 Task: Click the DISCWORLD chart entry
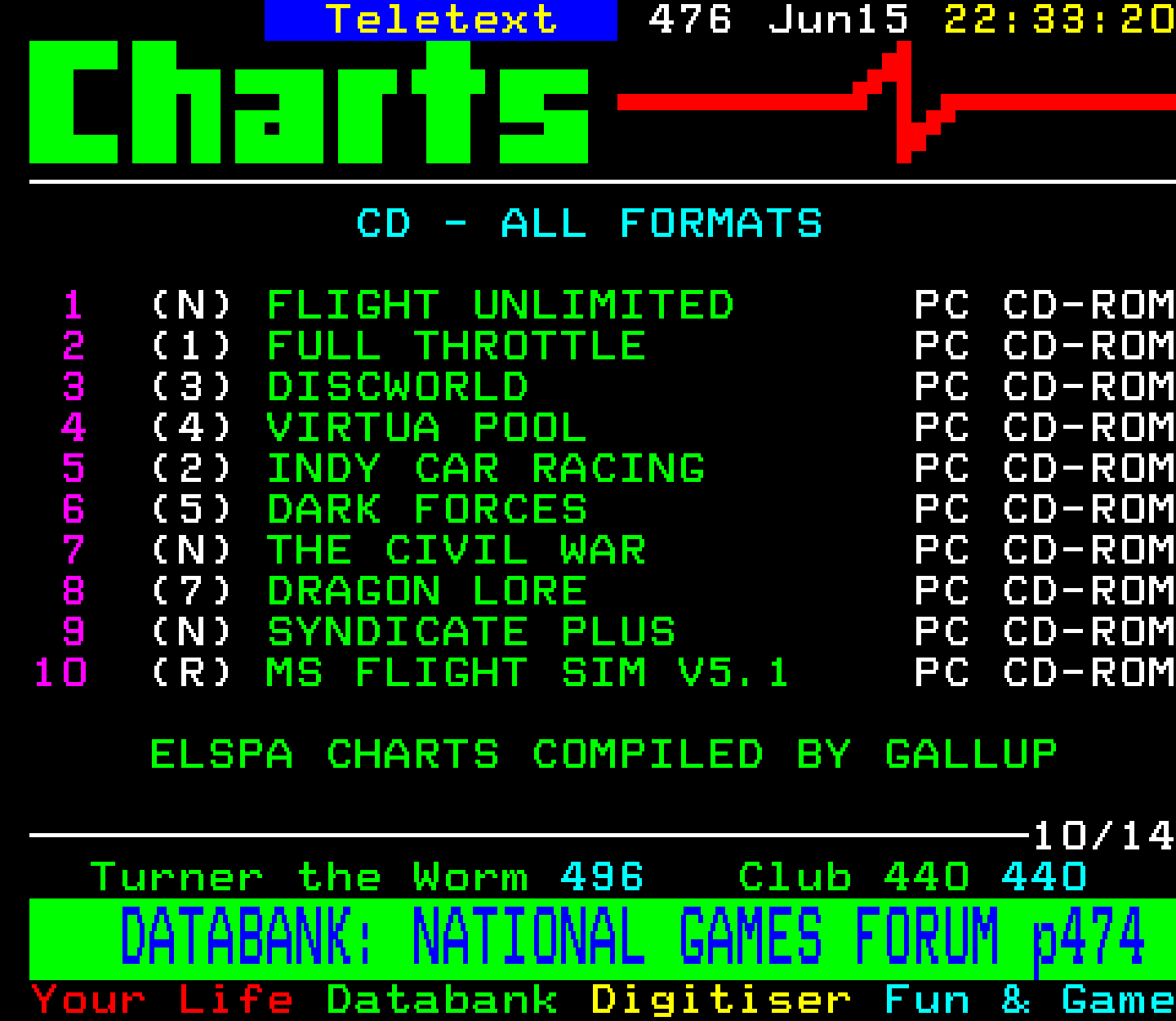coord(397,387)
